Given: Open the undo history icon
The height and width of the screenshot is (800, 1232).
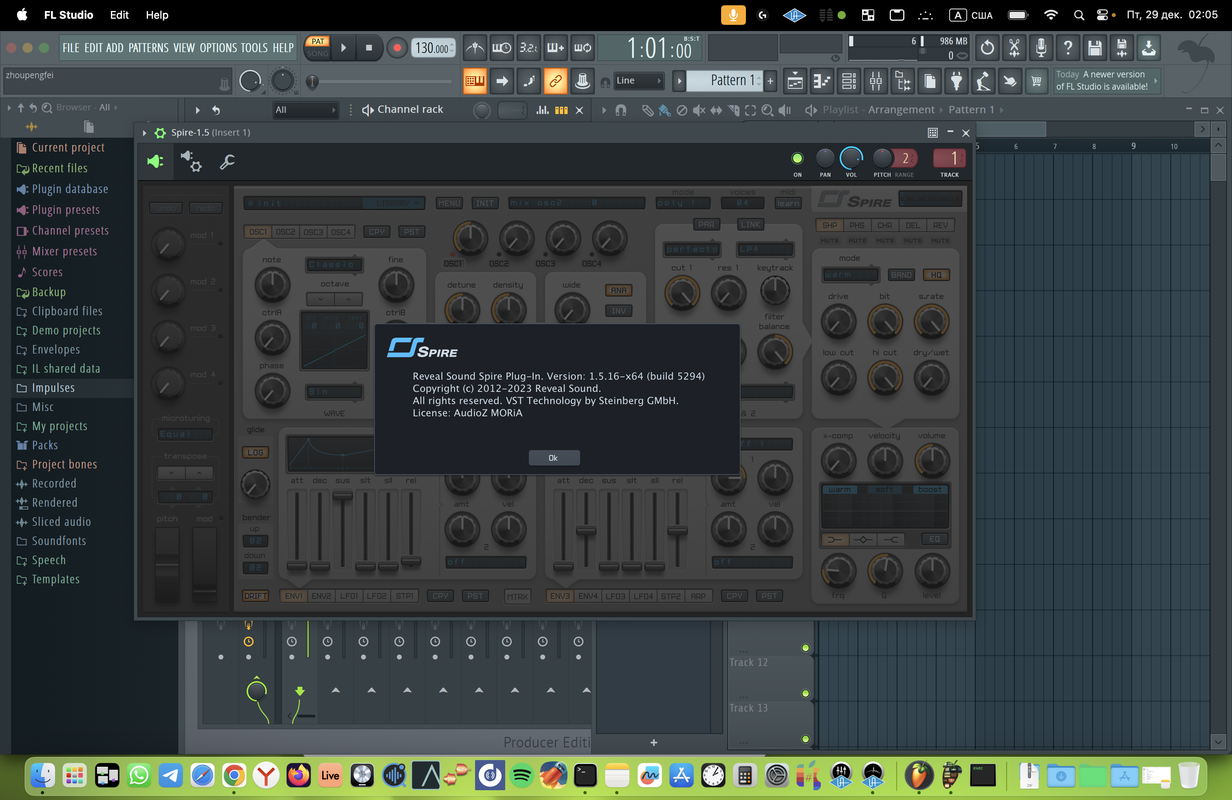Looking at the screenshot, I should tap(987, 47).
